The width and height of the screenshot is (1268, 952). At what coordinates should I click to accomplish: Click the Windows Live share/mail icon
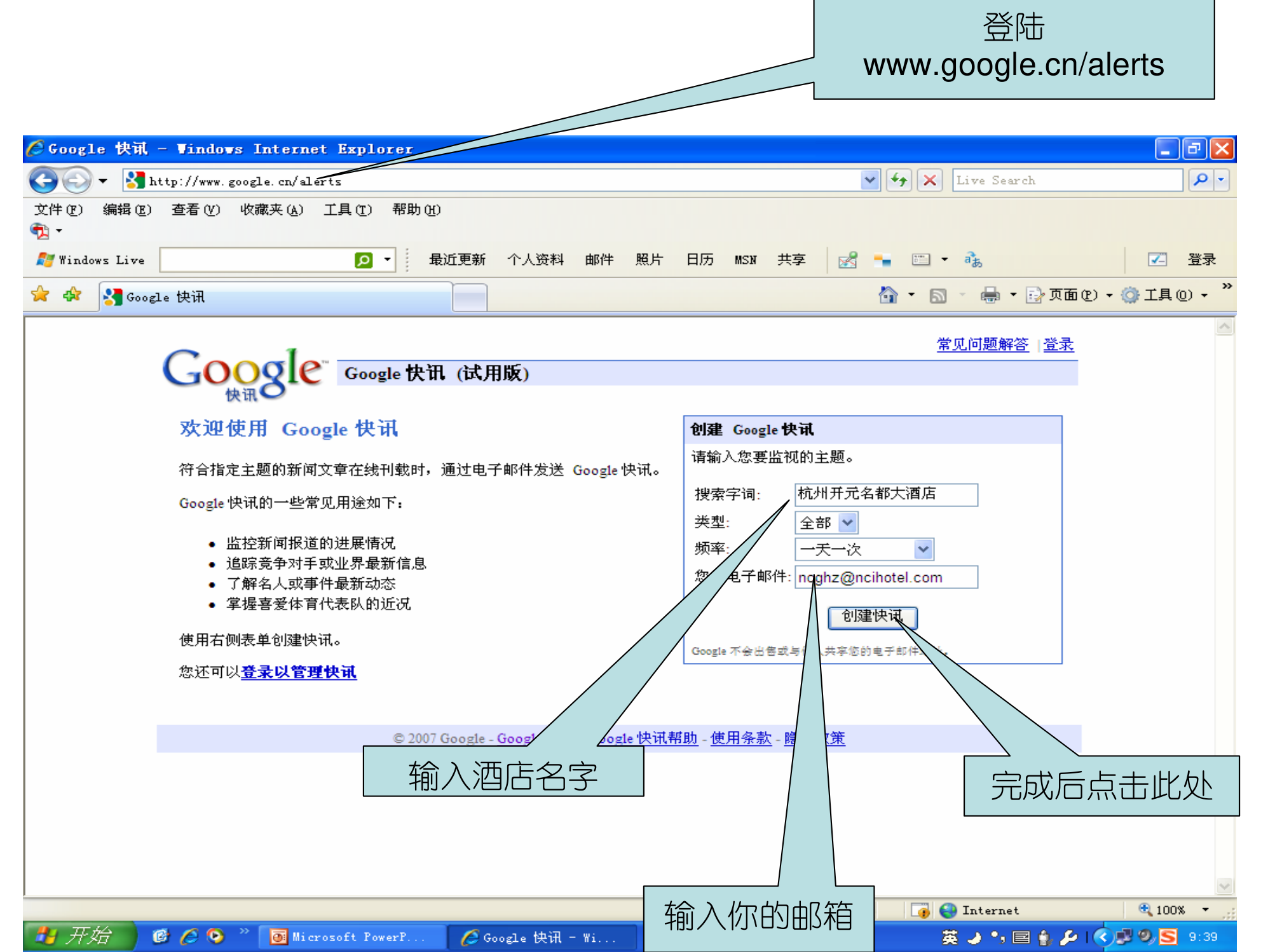(847, 260)
